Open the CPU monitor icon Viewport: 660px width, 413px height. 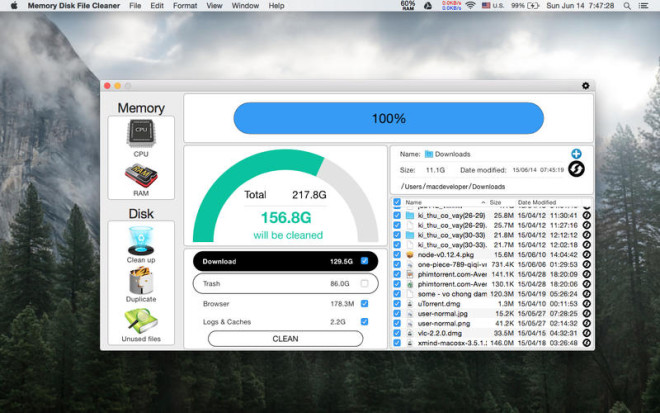click(x=141, y=133)
